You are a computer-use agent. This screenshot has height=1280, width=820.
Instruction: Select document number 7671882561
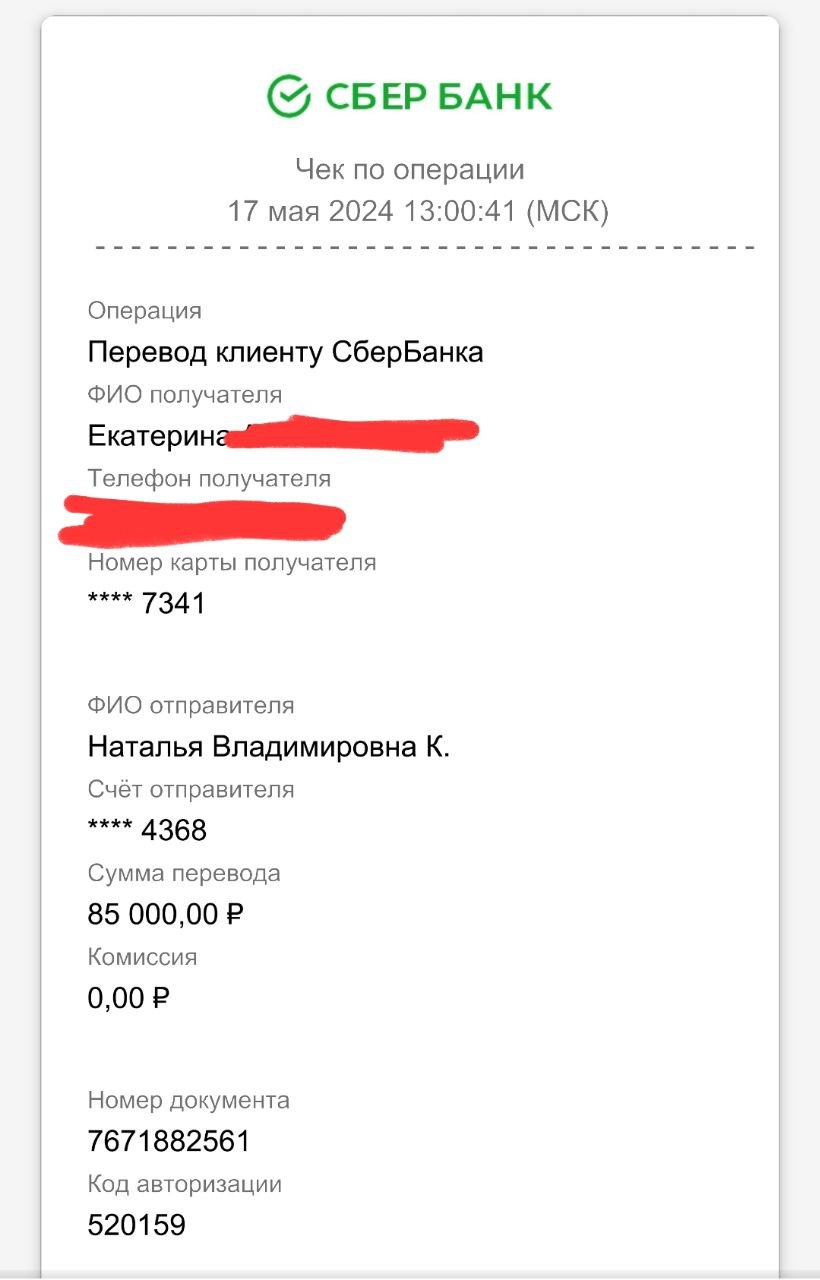click(169, 1141)
